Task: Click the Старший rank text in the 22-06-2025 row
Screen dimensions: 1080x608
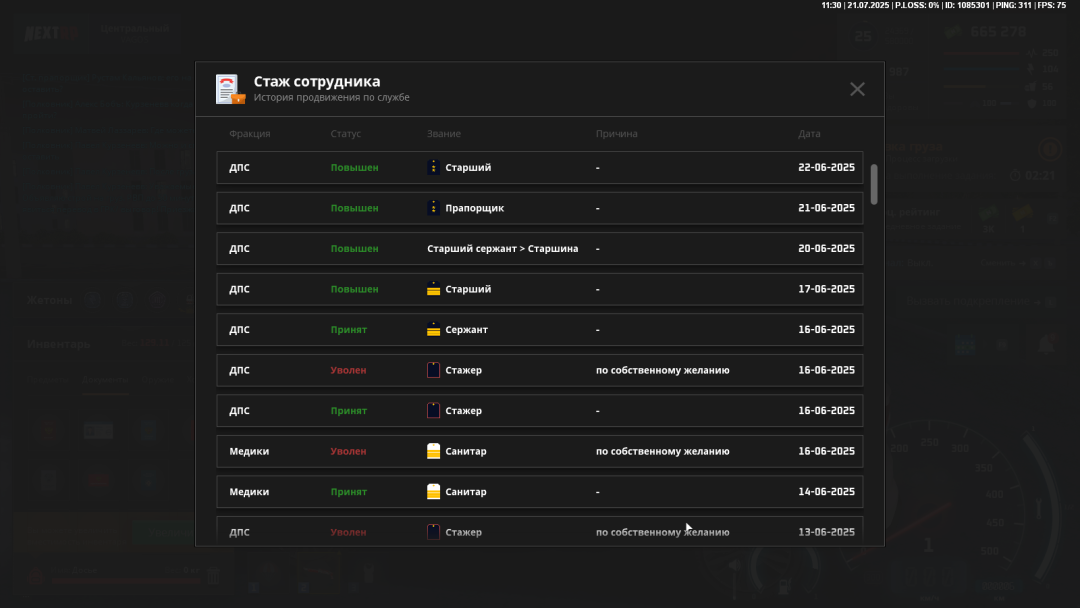Action: pyautogui.click(x=468, y=167)
